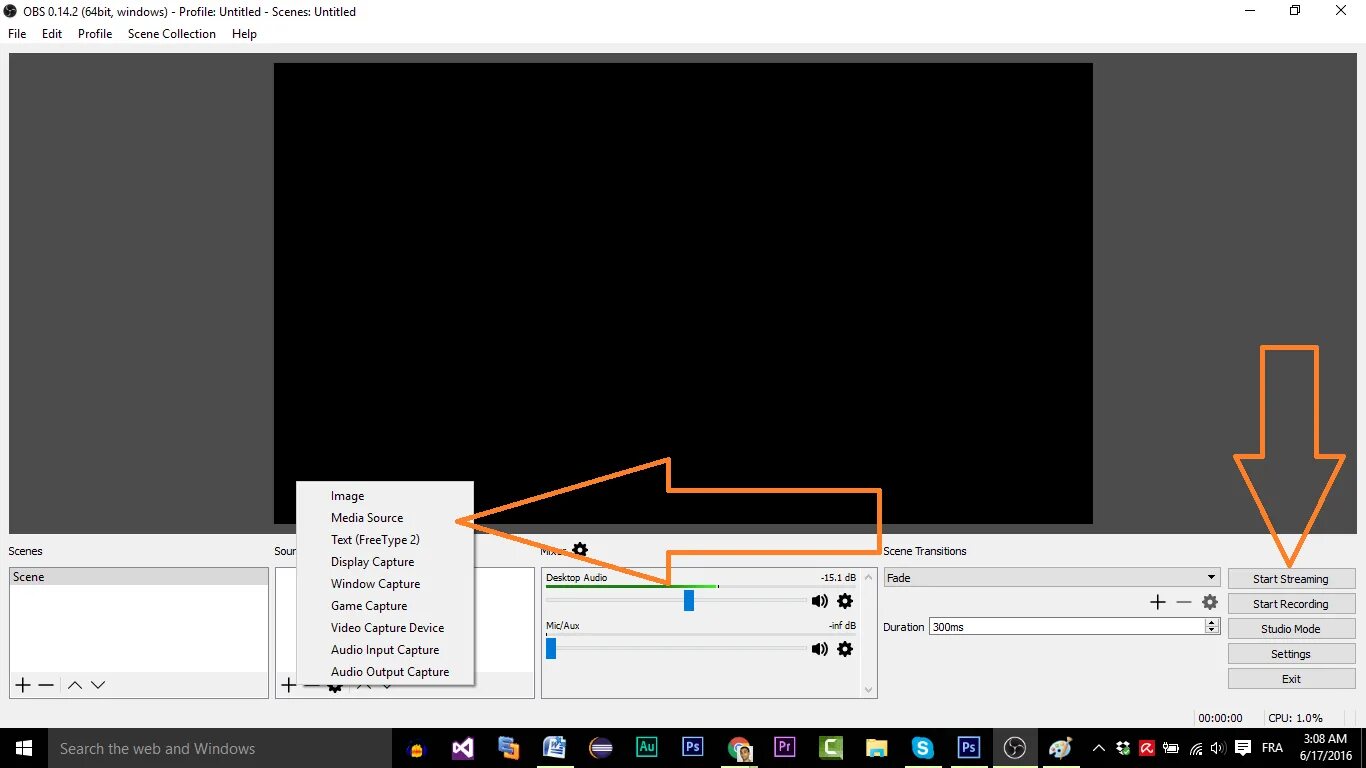Add a source with the plus icon
Viewport: 1366px width, 768px height.
(x=288, y=685)
